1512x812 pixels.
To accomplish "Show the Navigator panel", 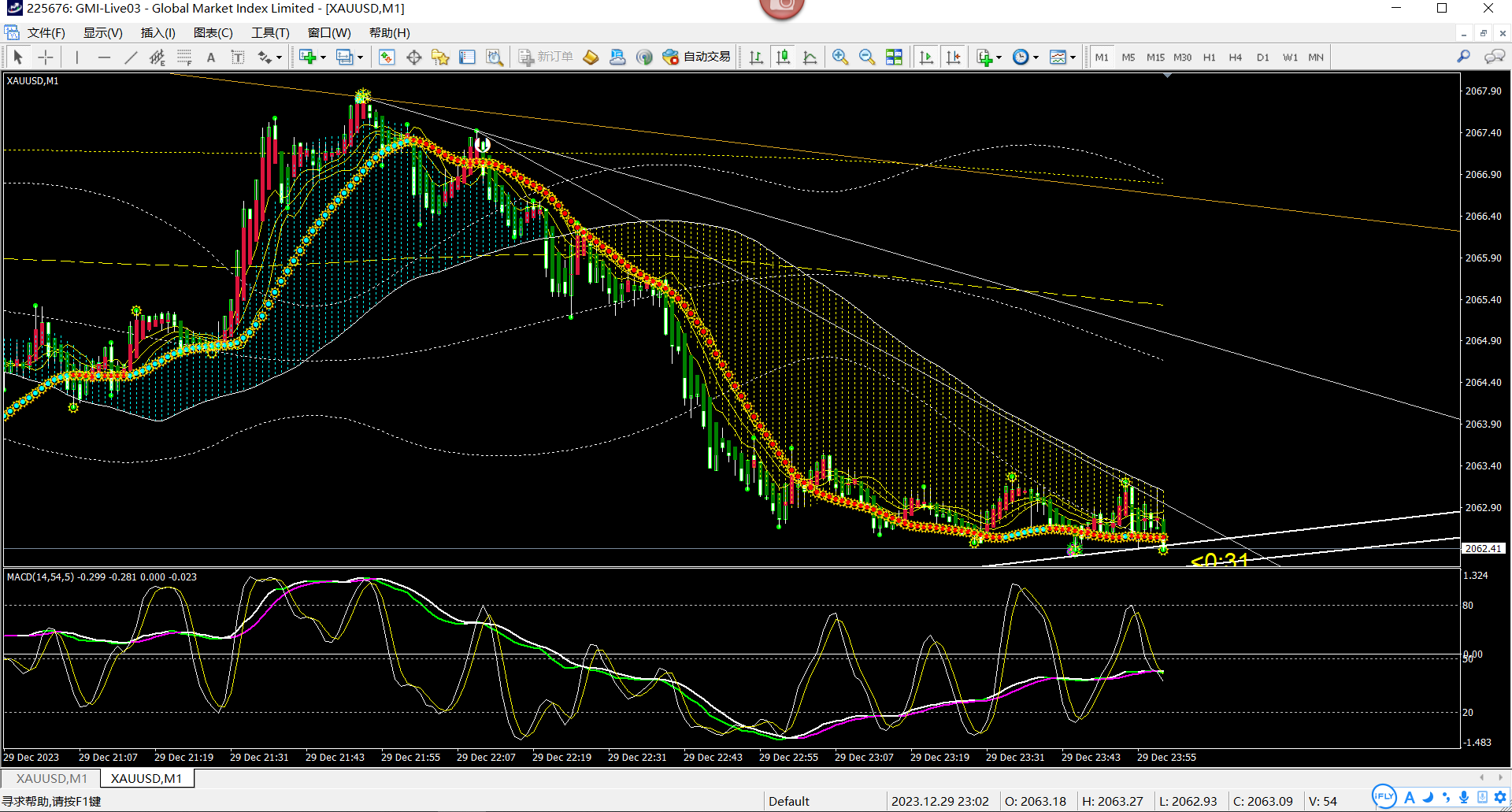I will coord(440,57).
